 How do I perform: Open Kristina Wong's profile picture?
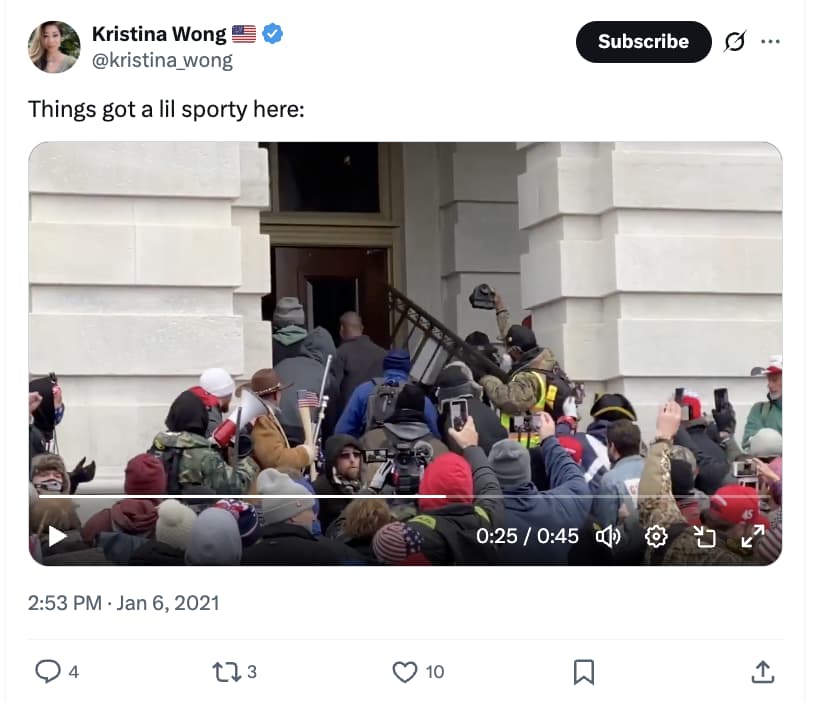54,47
